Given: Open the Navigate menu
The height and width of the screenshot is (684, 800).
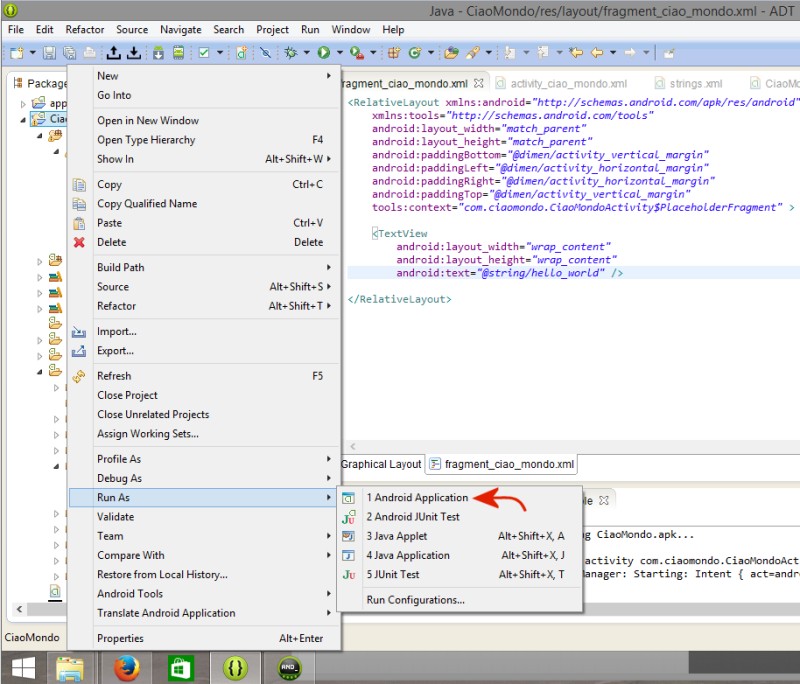Looking at the screenshot, I should point(181,30).
